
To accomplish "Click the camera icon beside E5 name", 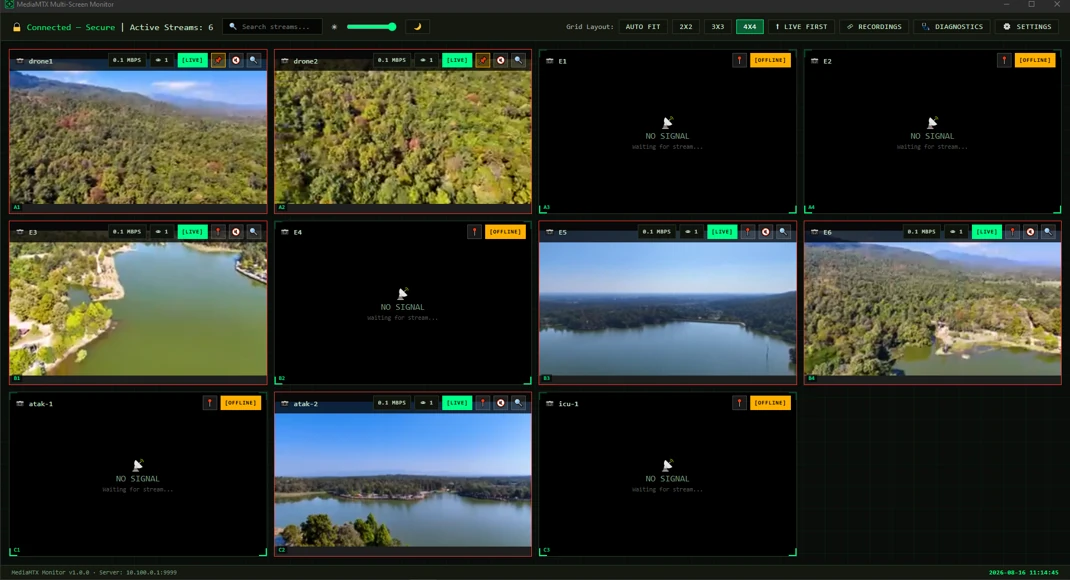I will point(549,232).
